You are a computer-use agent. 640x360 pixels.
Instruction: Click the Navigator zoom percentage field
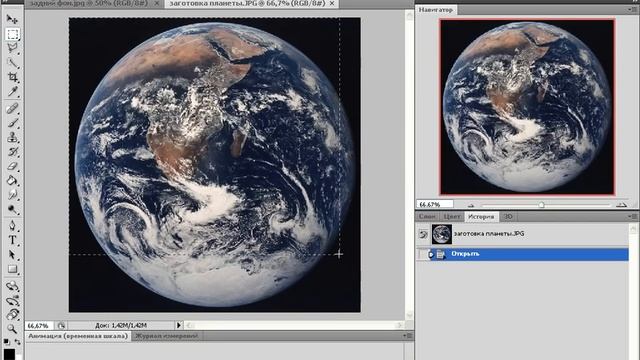tap(435, 204)
